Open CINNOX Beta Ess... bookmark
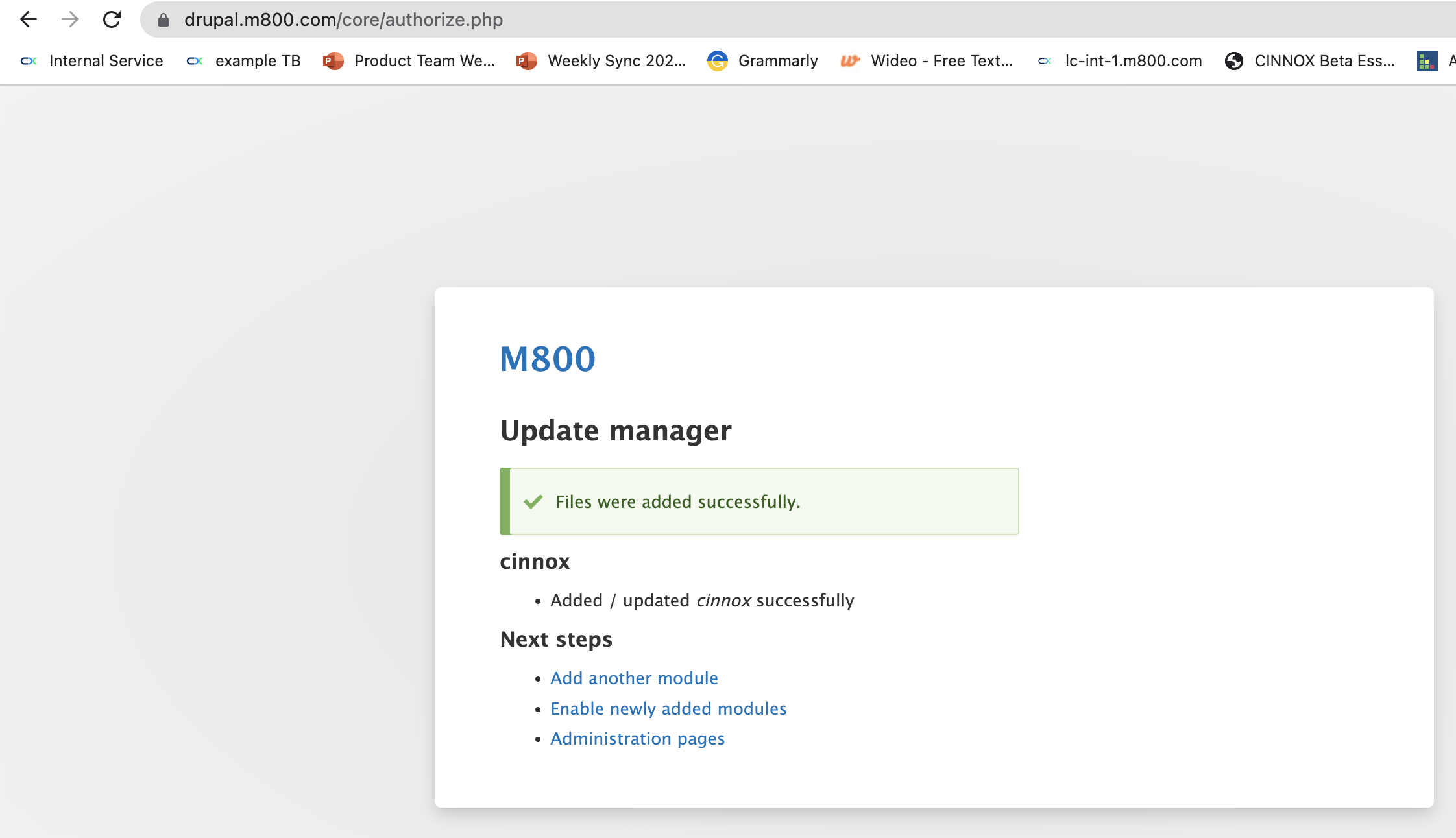The width and height of the screenshot is (1456, 838). (1310, 61)
